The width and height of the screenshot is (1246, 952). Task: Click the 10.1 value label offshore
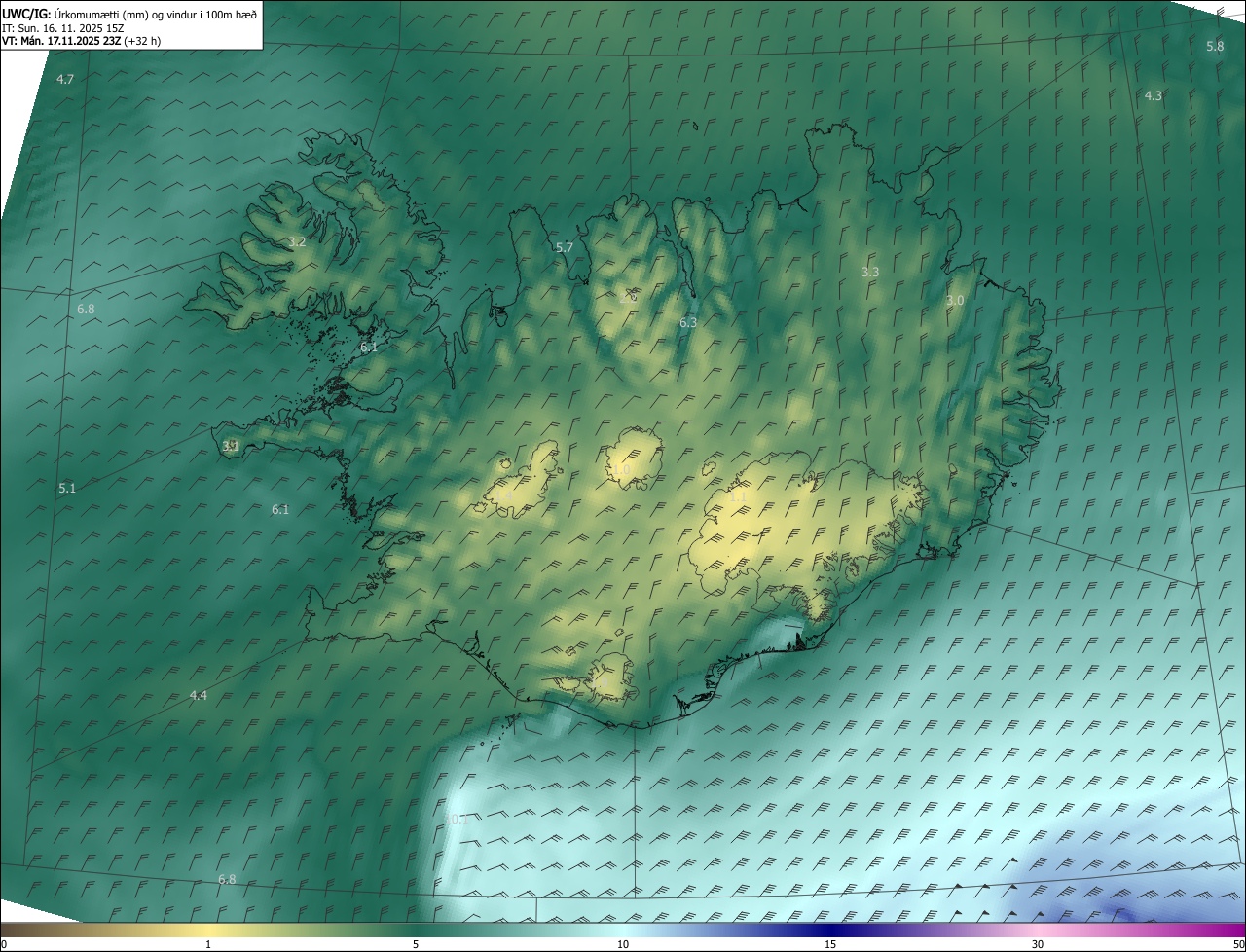(x=456, y=819)
